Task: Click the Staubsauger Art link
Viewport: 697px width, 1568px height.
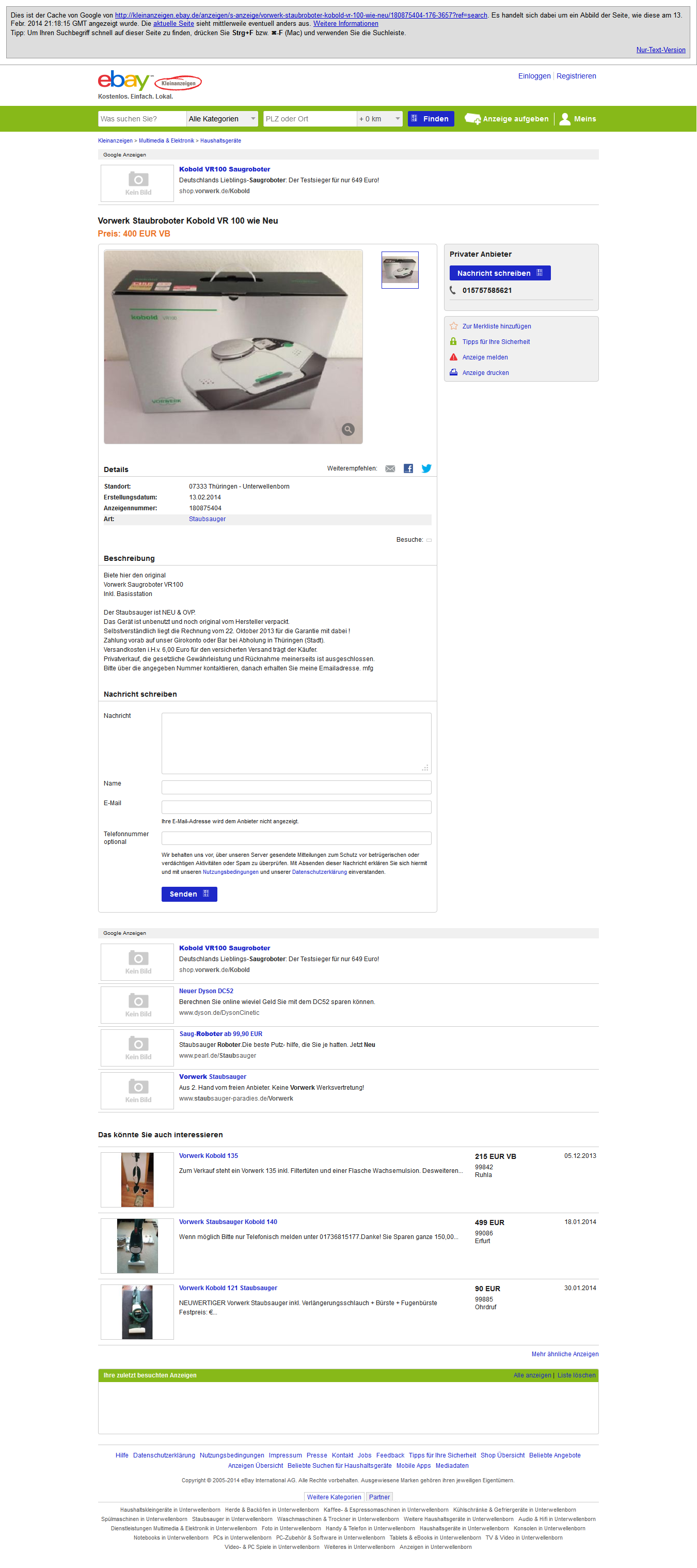Action: 207,519
